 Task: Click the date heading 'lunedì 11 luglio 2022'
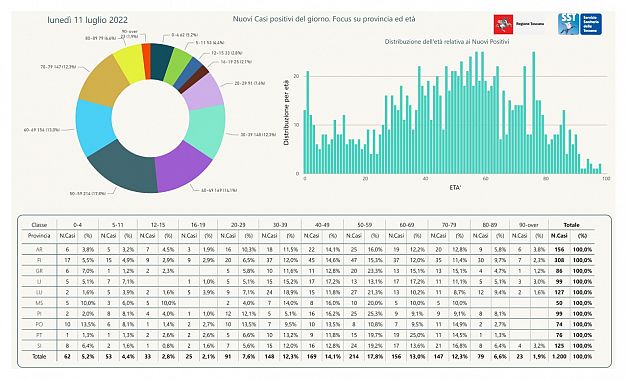(88, 20)
